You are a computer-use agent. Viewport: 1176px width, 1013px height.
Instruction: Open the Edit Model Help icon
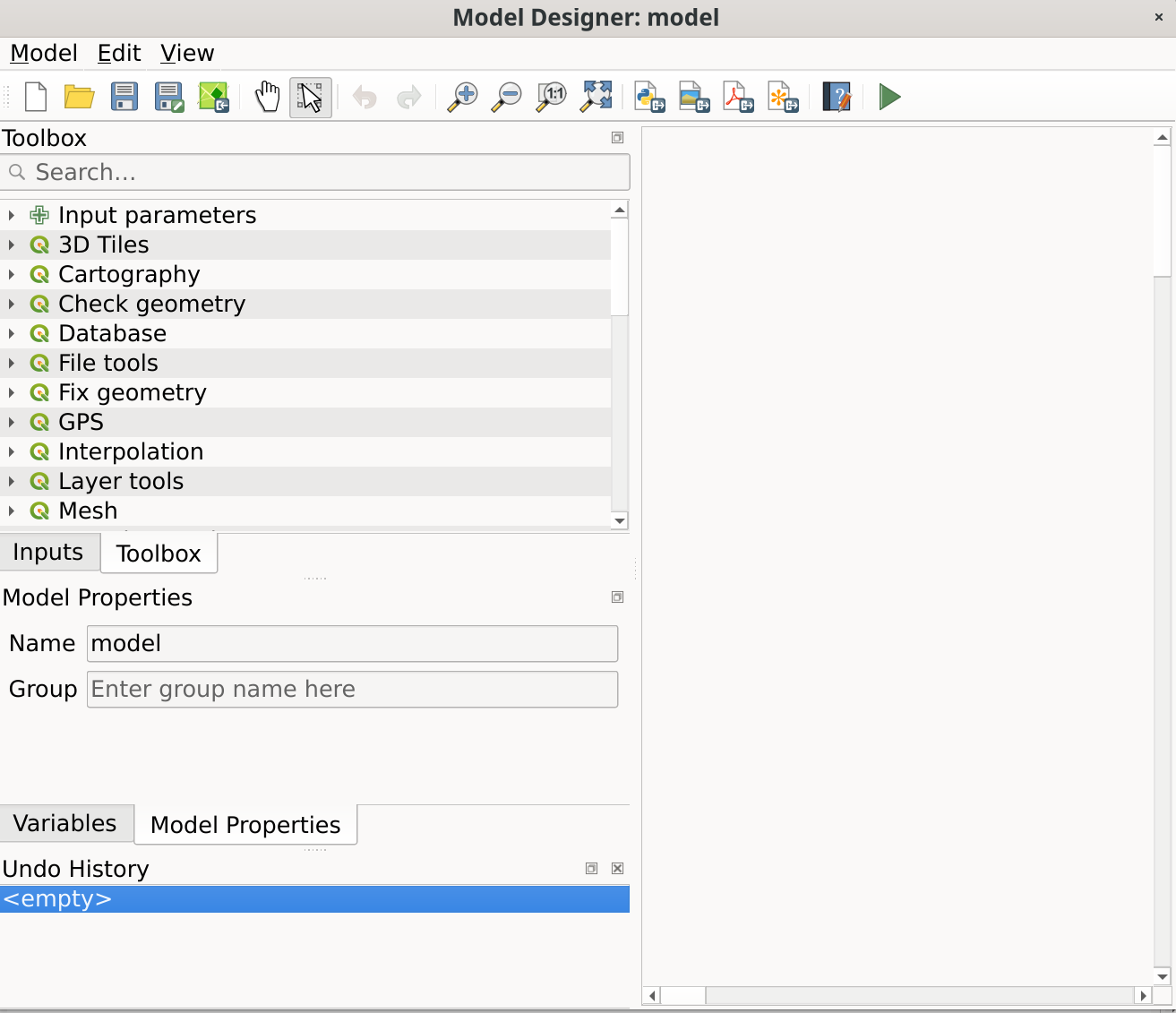click(x=837, y=97)
